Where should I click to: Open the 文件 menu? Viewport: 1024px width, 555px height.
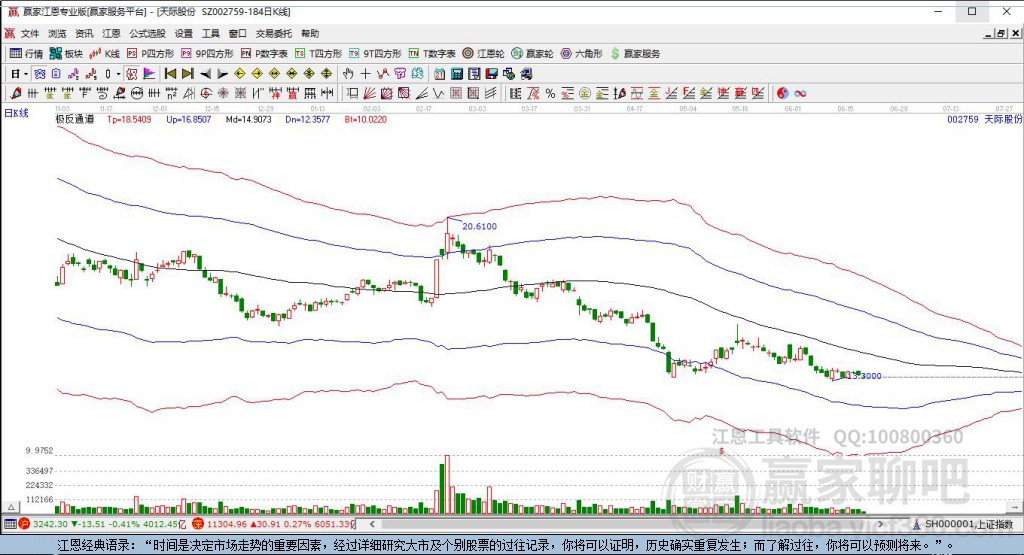point(30,33)
